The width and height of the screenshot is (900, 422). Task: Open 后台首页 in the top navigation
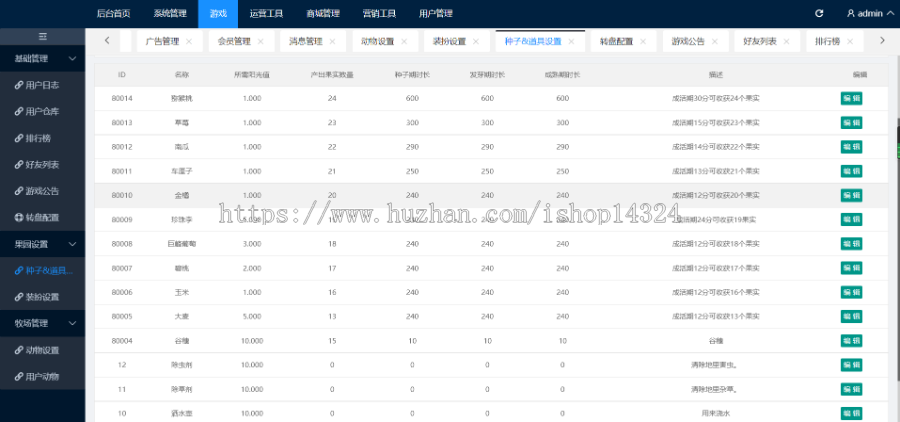(114, 13)
